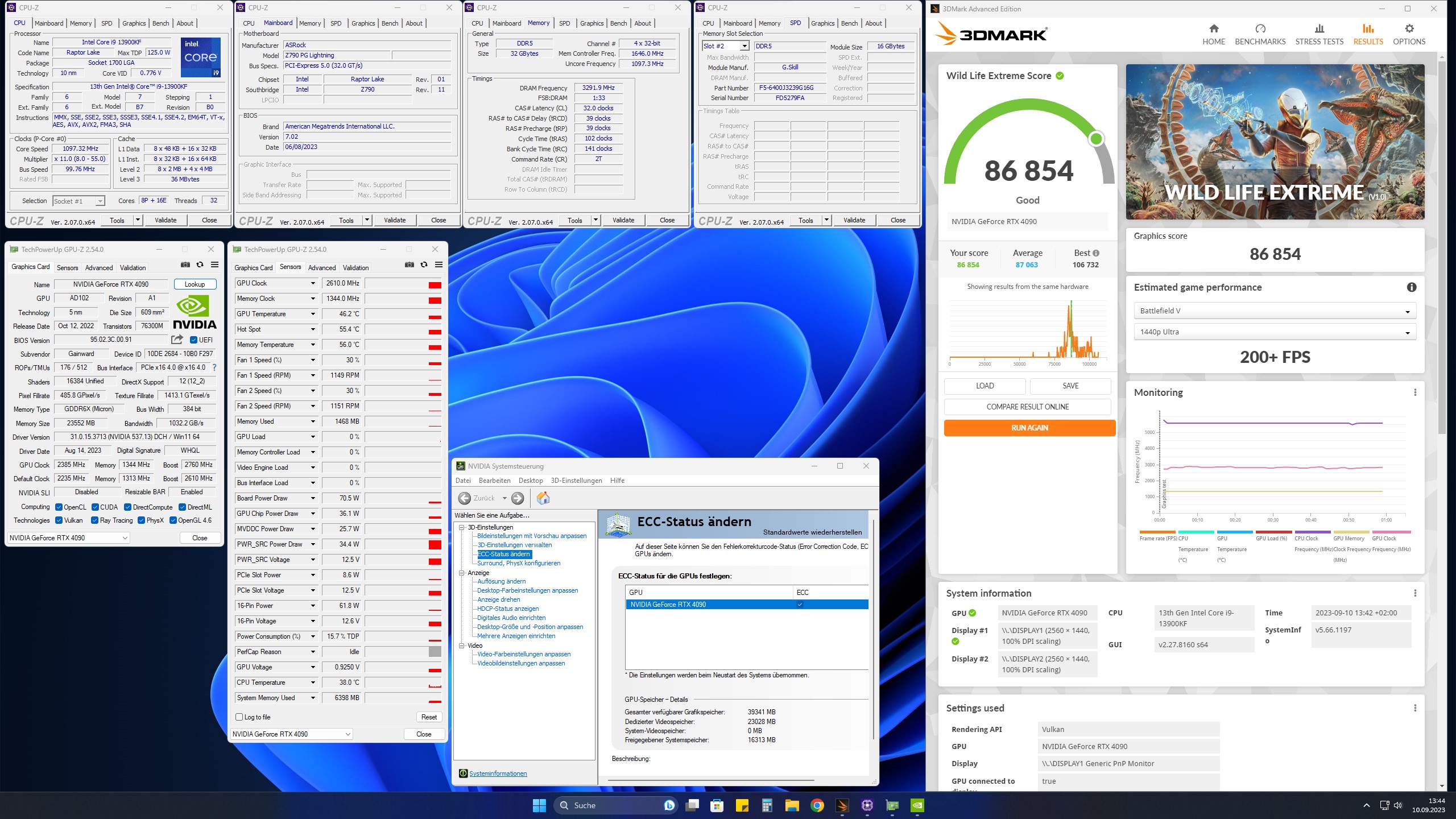The height and width of the screenshot is (819, 1456).
Task: Open Chrome from the taskbar
Action: (x=817, y=805)
